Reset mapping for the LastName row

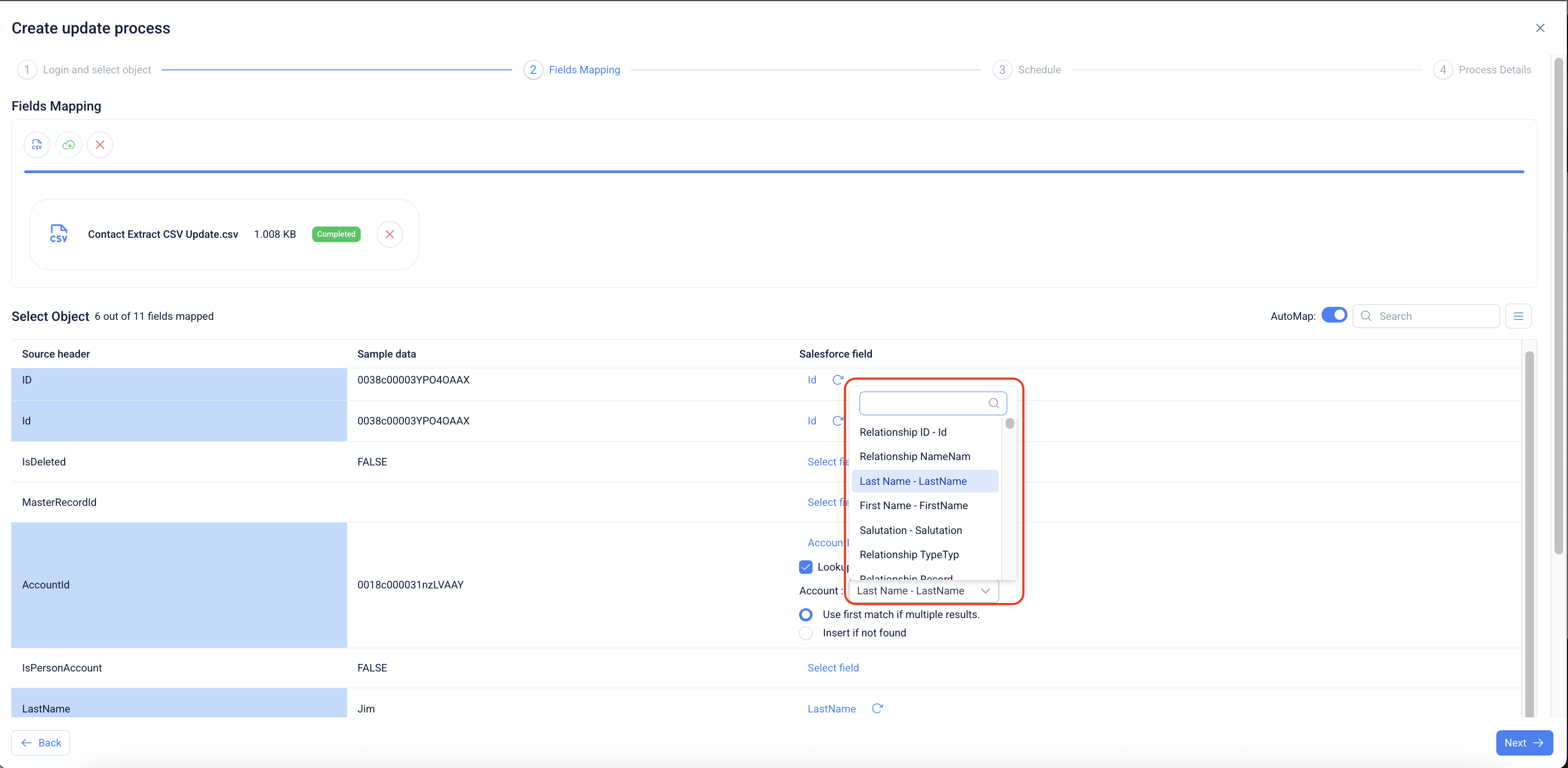click(x=877, y=708)
